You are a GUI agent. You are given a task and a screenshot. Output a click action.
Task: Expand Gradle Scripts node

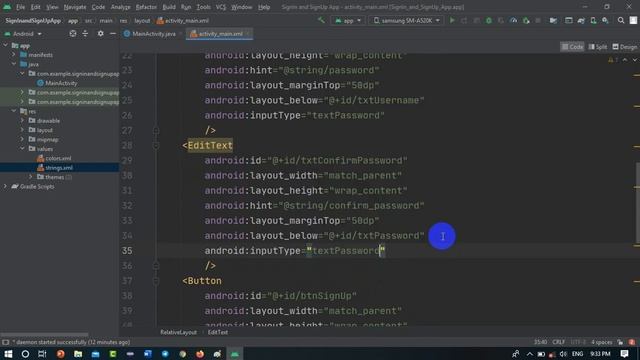(x=5, y=186)
